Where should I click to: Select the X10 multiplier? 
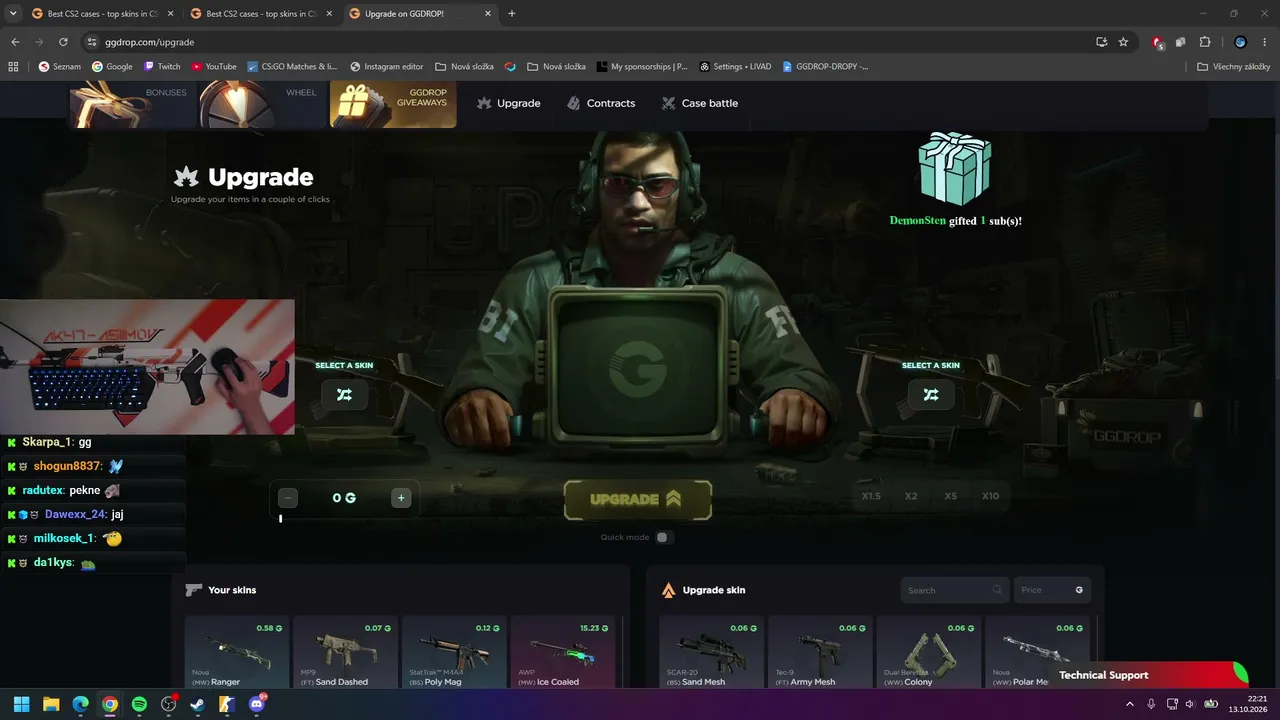click(x=990, y=496)
